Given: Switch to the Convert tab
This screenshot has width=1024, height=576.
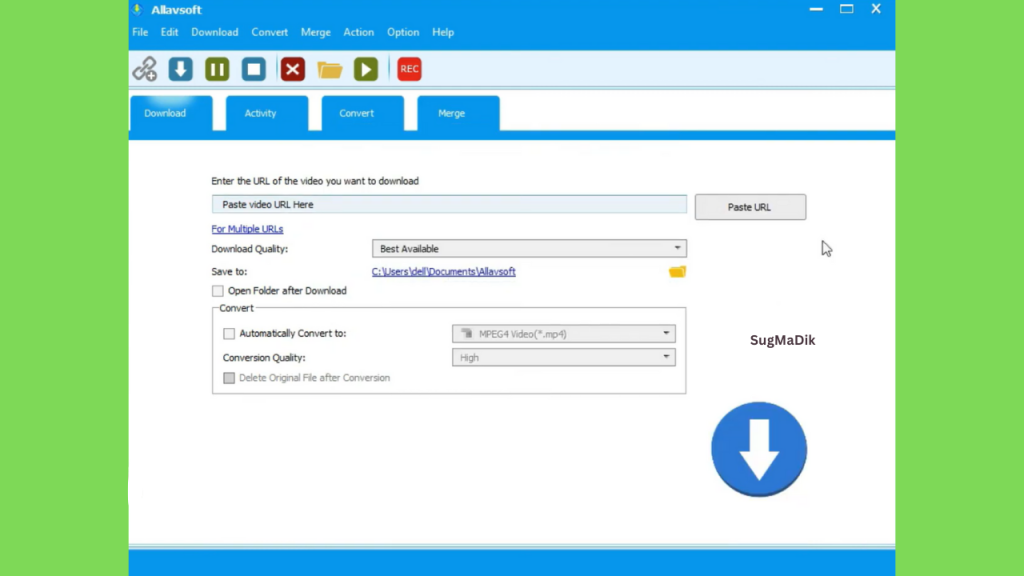Looking at the screenshot, I should (x=362, y=113).
